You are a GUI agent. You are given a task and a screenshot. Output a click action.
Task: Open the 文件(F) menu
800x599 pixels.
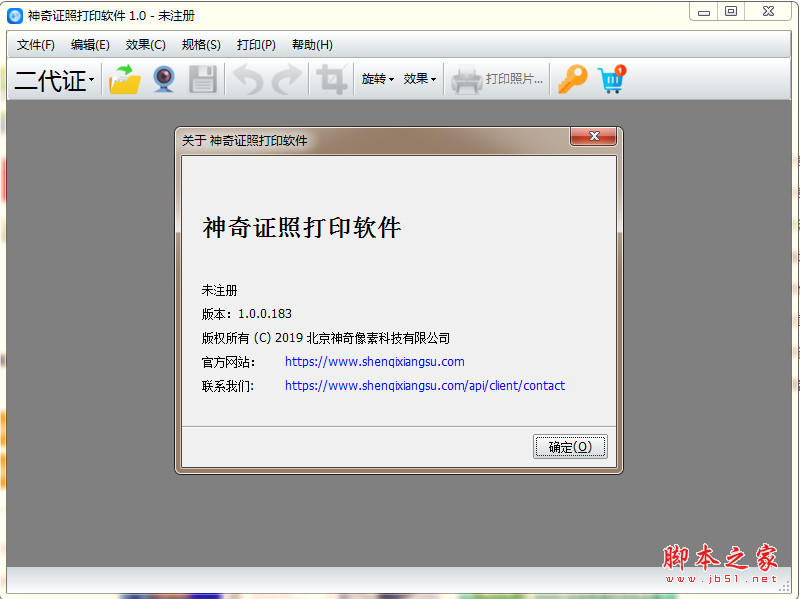[35, 44]
